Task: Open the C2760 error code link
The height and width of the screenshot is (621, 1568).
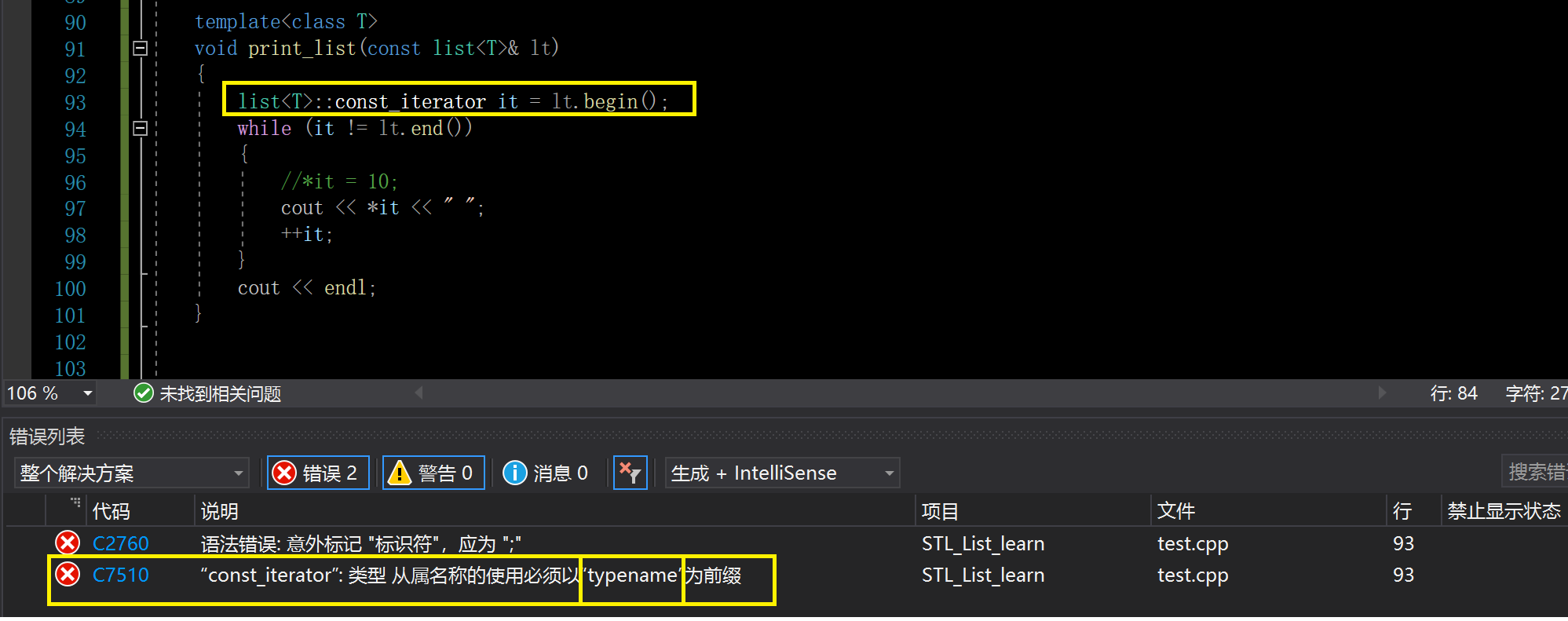Action: point(121,543)
